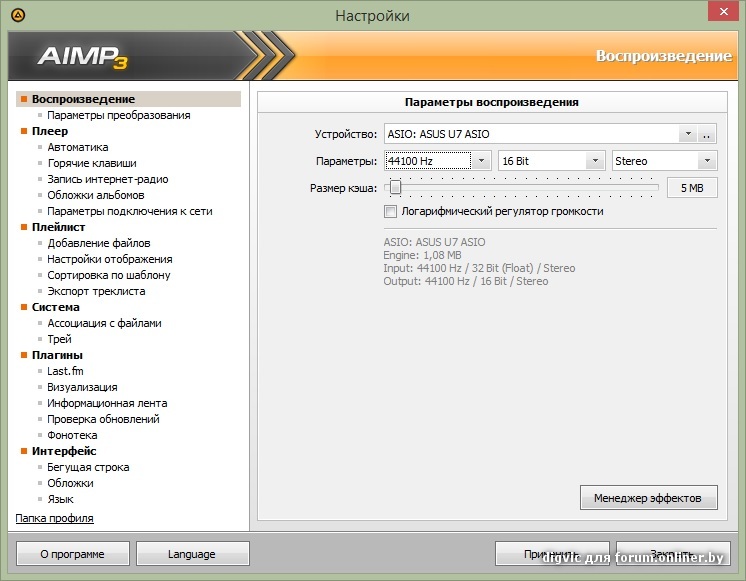Click the AIMP icon in title bar
746x581 pixels.
tap(18, 15)
